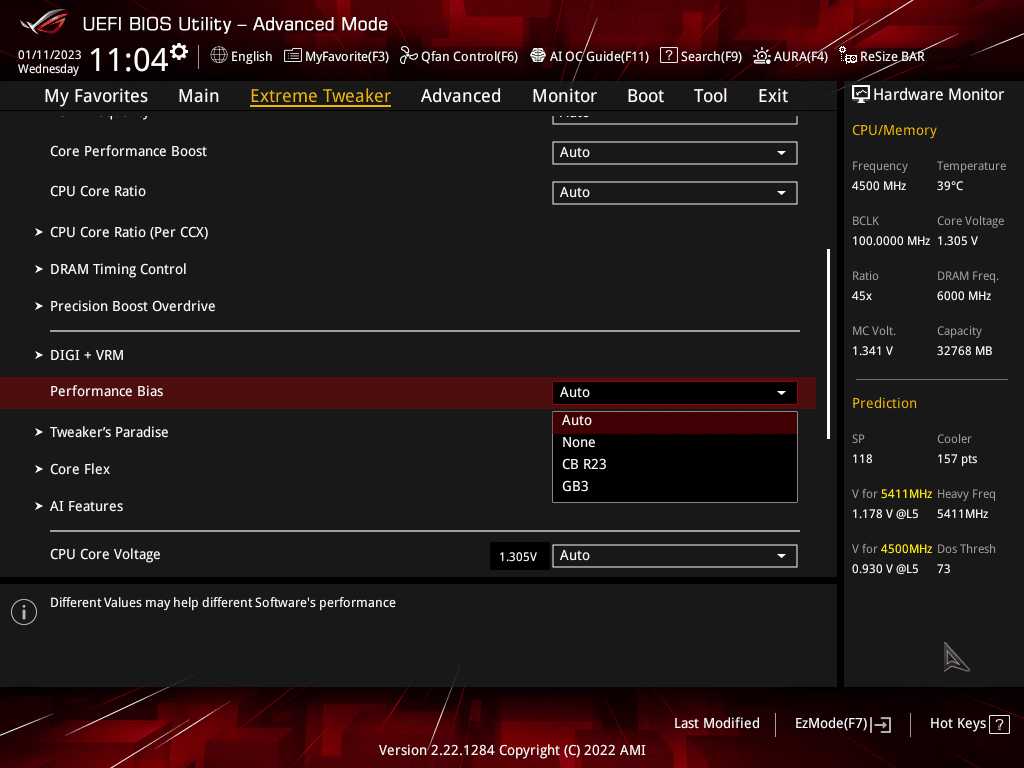Expand Precision Boost Overdrive submenu
The image size is (1024, 768).
(133, 306)
